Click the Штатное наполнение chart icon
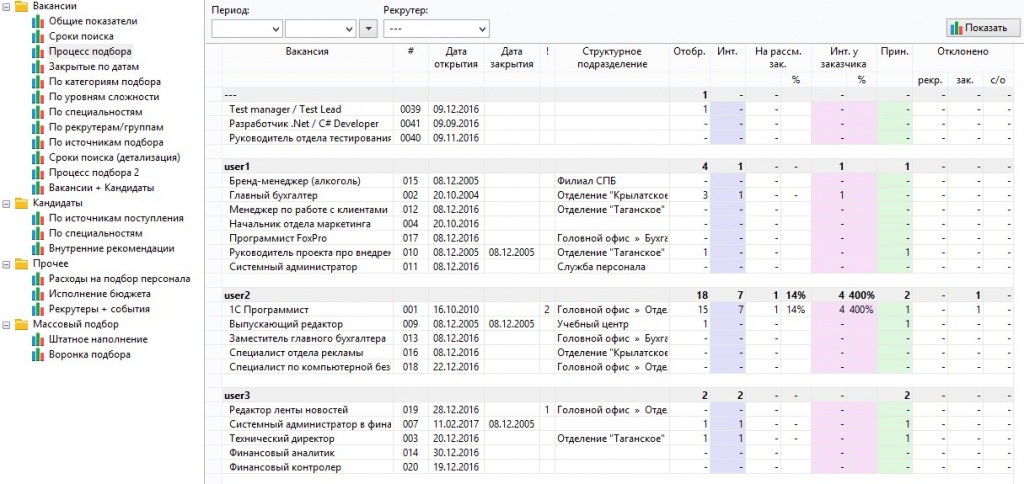The width and height of the screenshot is (1024, 484). 39,339
